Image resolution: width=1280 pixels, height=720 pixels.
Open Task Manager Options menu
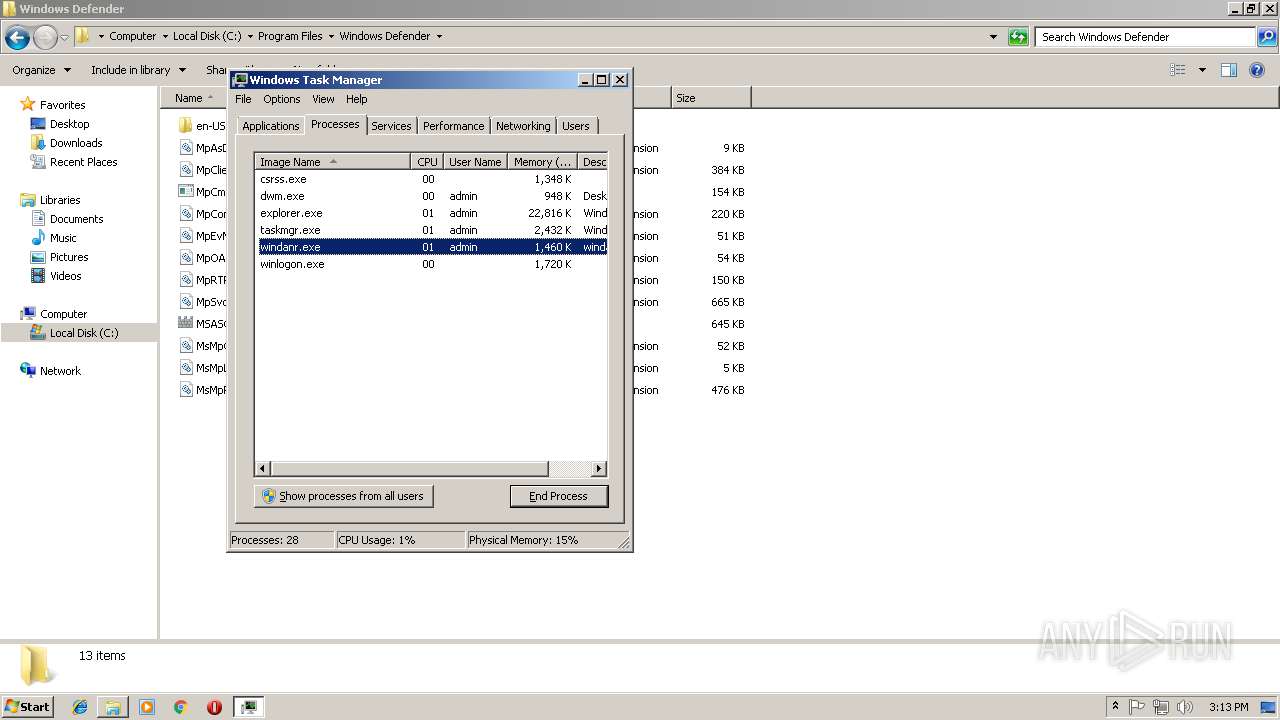coord(282,99)
